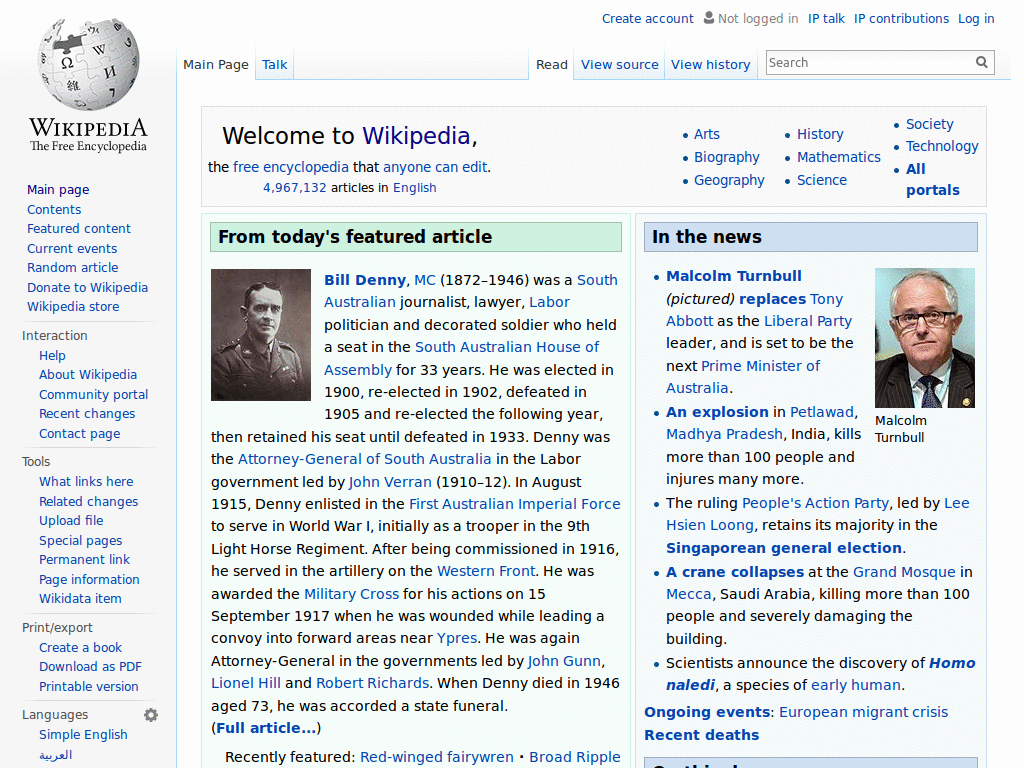Click the Create account link
Viewport: 1024px width, 768px height.
click(647, 18)
